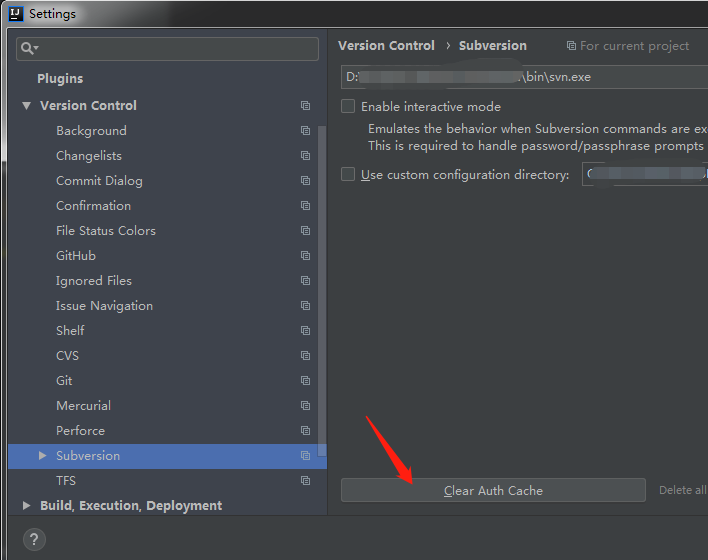This screenshot has width=708, height=560.
Task: Click project-level icon beside Git row
Action: pos(306,381)
